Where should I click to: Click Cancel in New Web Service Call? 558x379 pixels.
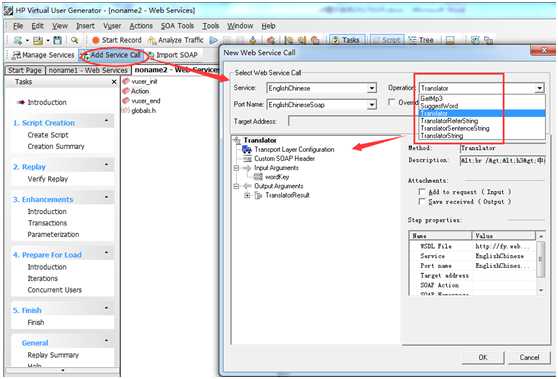[529, 357]
